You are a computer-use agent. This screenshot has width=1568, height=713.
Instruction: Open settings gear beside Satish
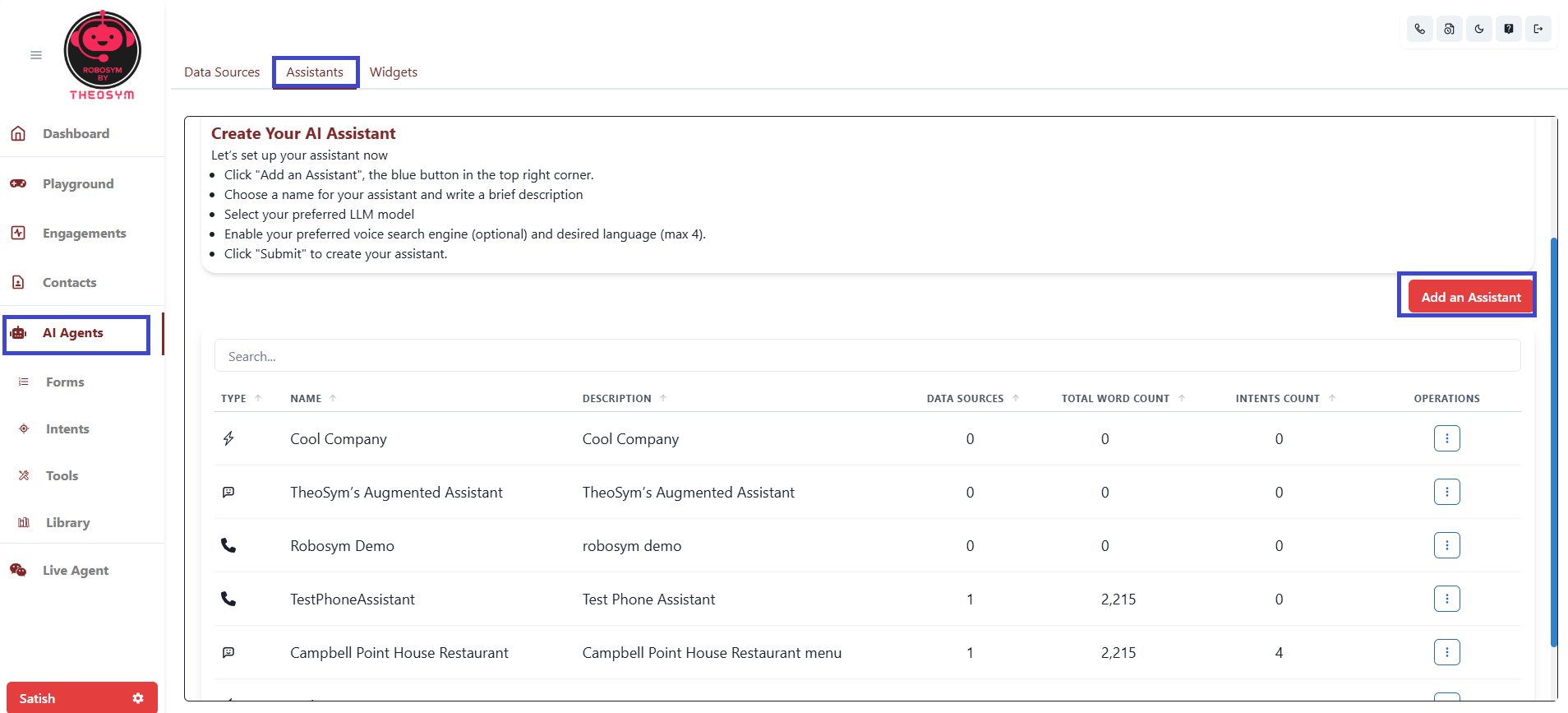coord(138,698)
